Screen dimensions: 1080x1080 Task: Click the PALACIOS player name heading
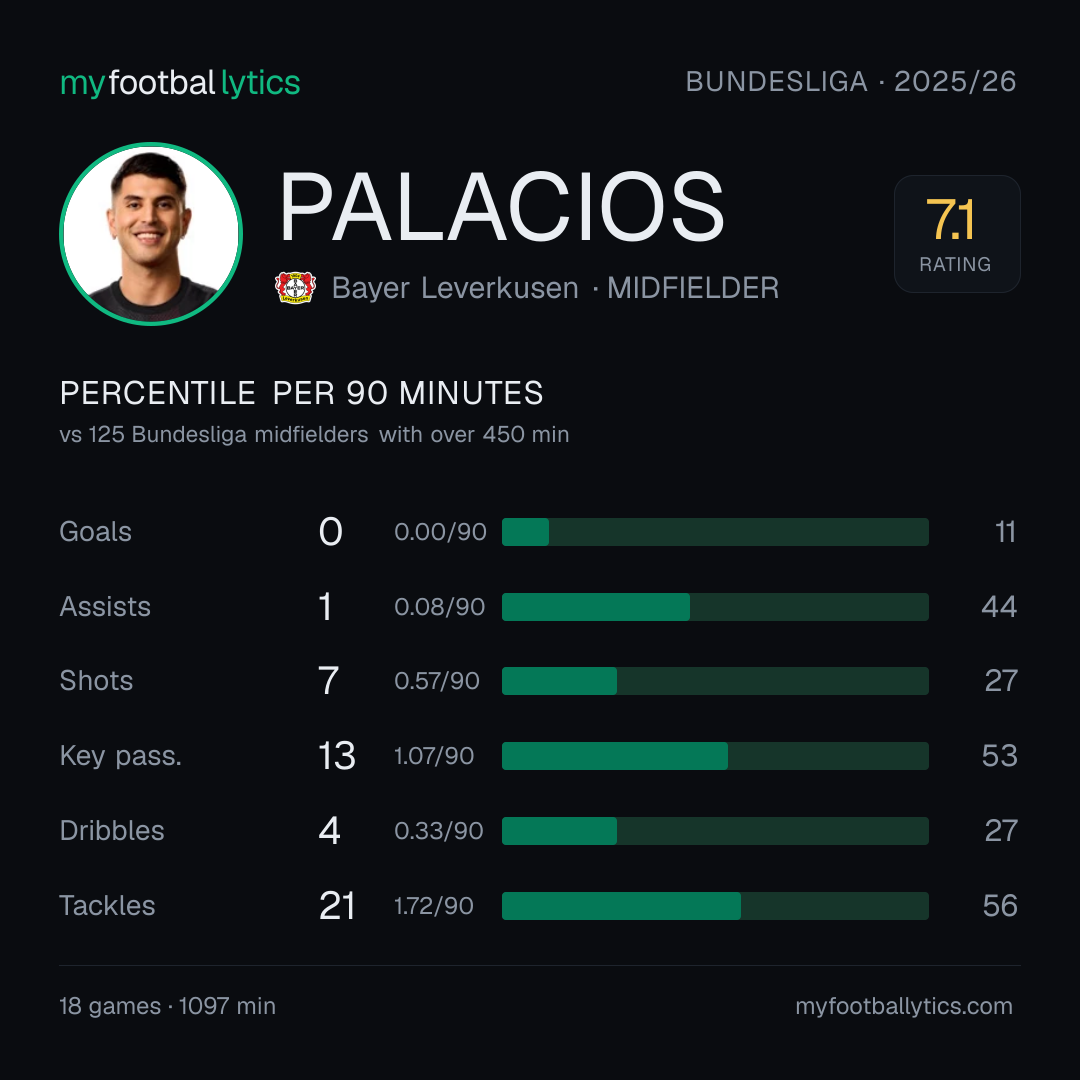[x=501, y=207]
